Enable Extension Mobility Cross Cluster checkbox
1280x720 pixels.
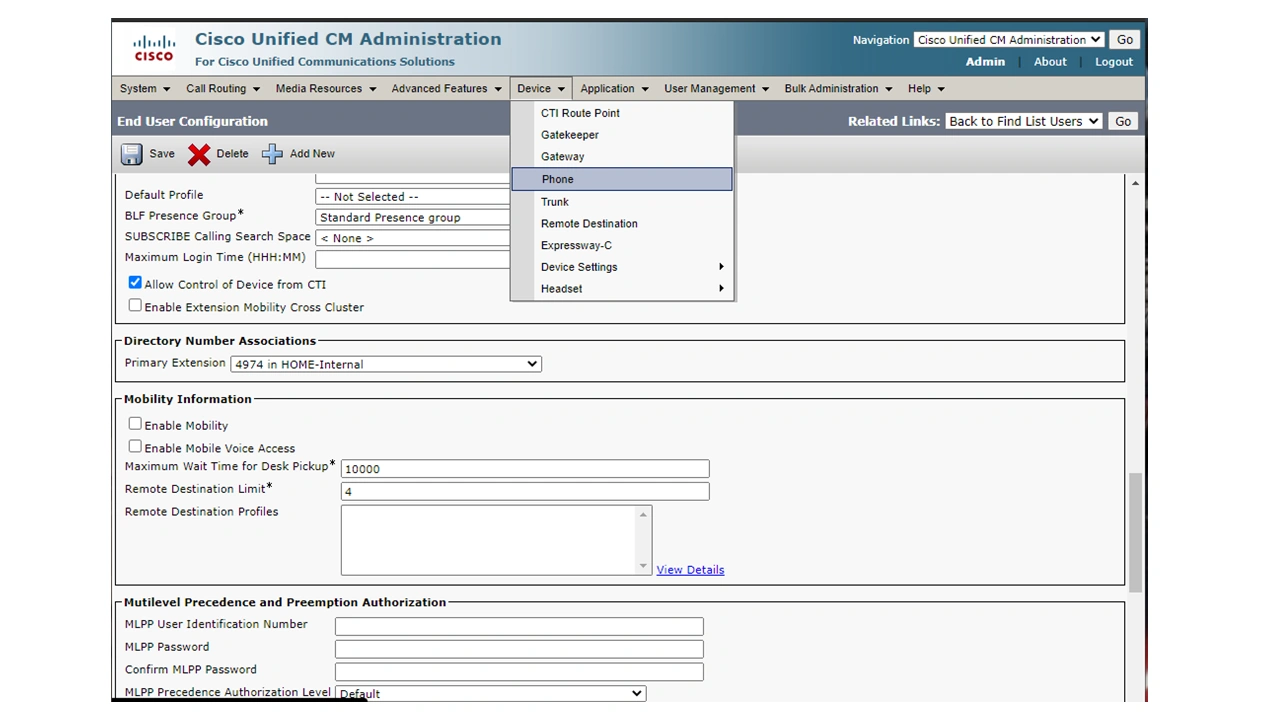coord(135,306)
